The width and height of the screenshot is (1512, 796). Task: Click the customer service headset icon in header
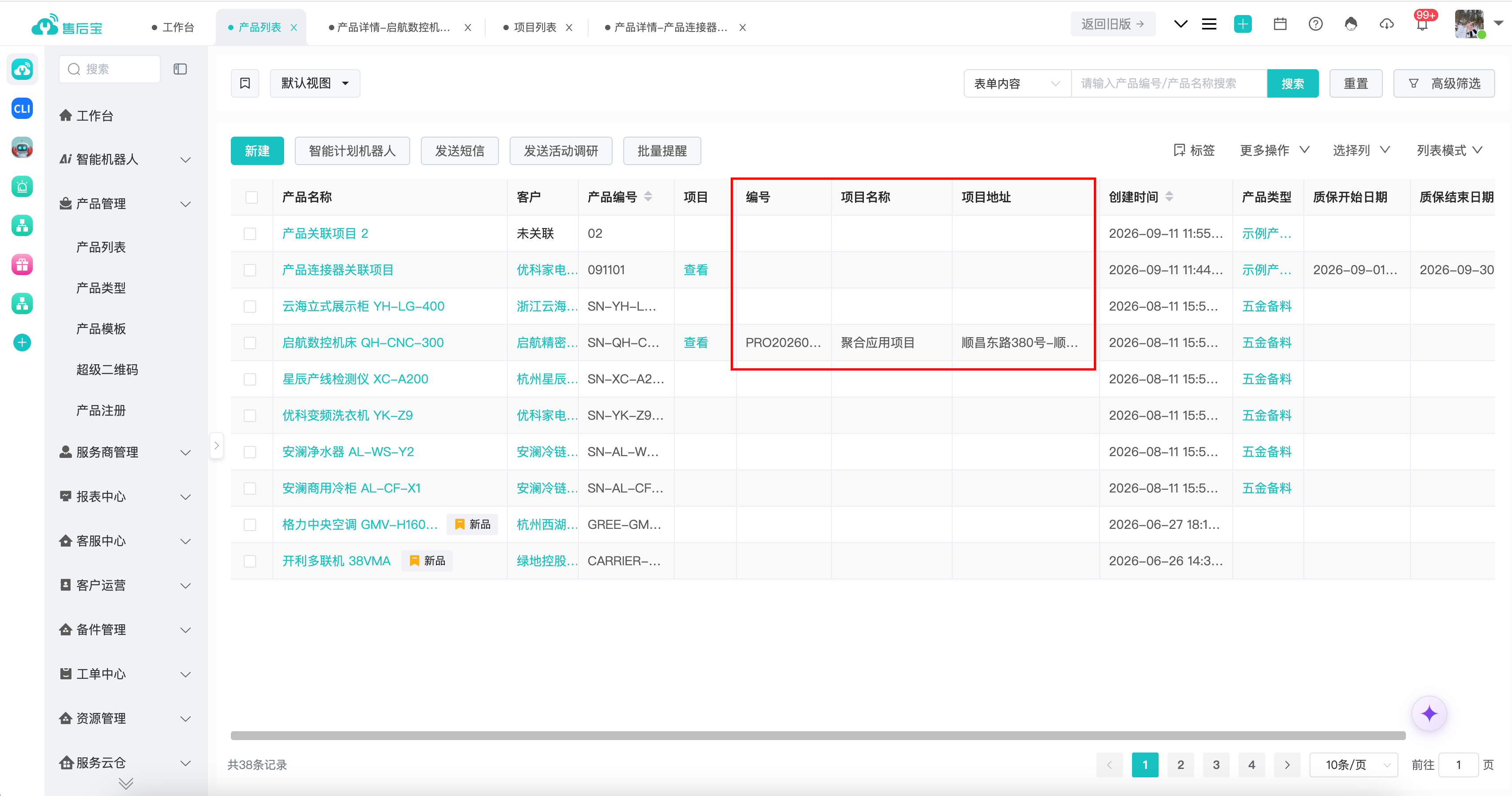coord(1350,24)
